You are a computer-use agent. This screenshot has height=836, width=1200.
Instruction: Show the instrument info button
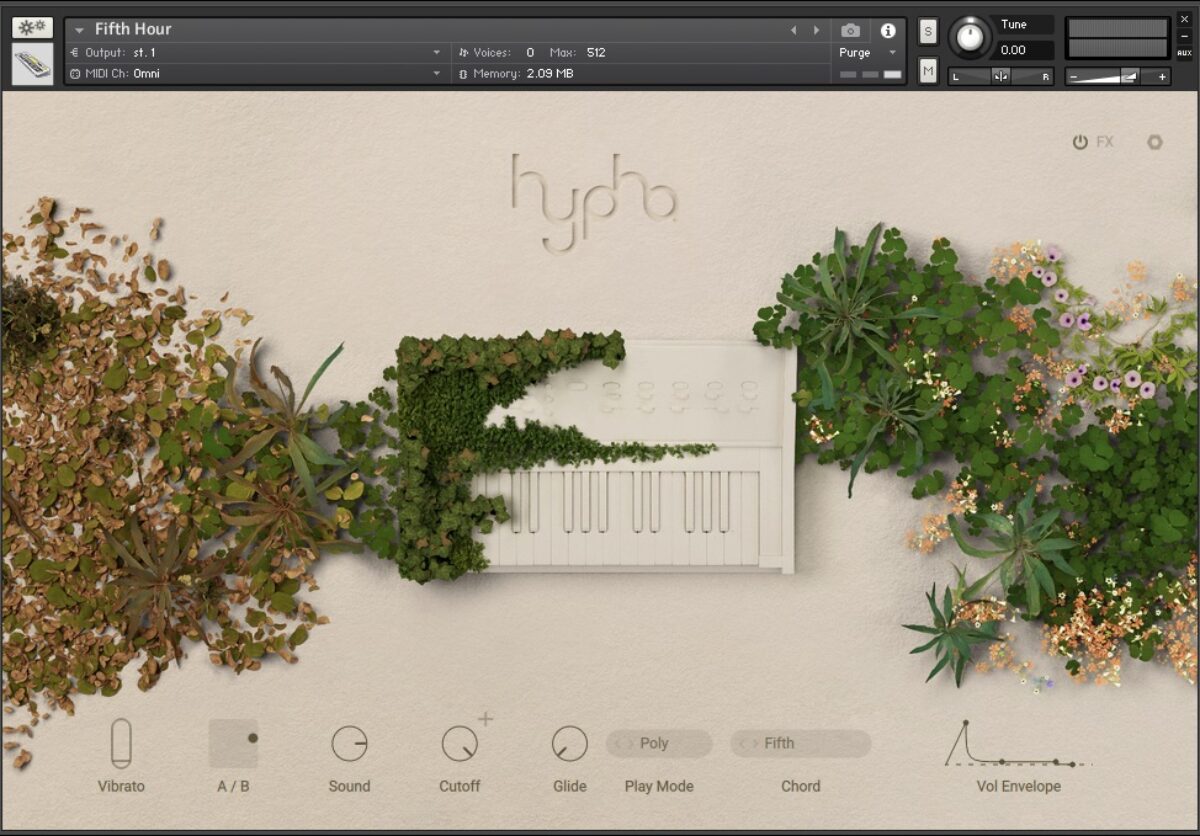(887, 31)
